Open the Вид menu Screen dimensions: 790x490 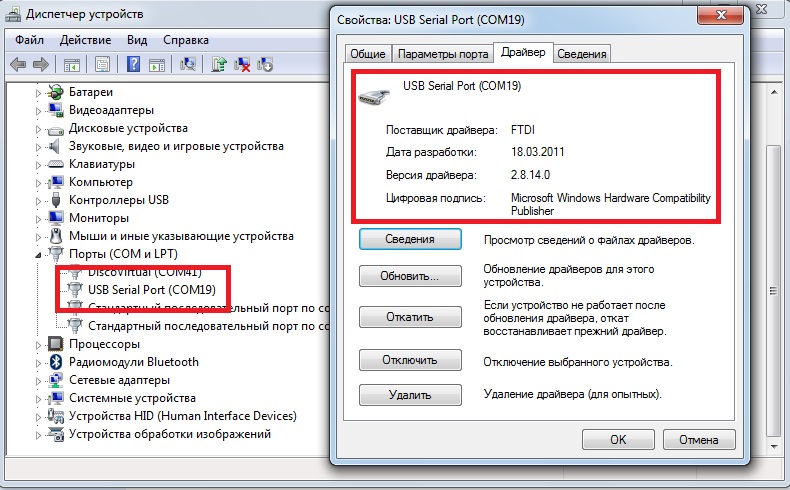[137, 40]
